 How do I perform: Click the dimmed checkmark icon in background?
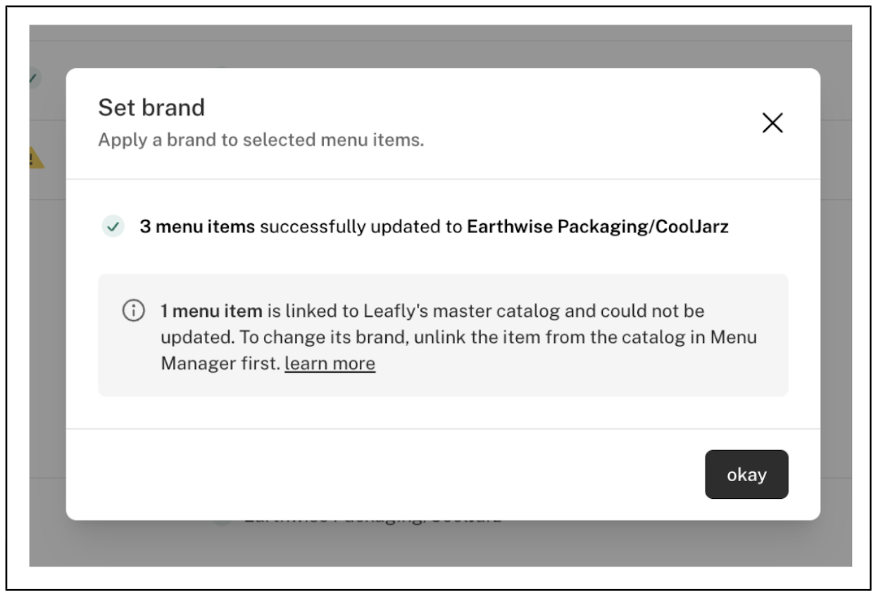click(34, 78)
